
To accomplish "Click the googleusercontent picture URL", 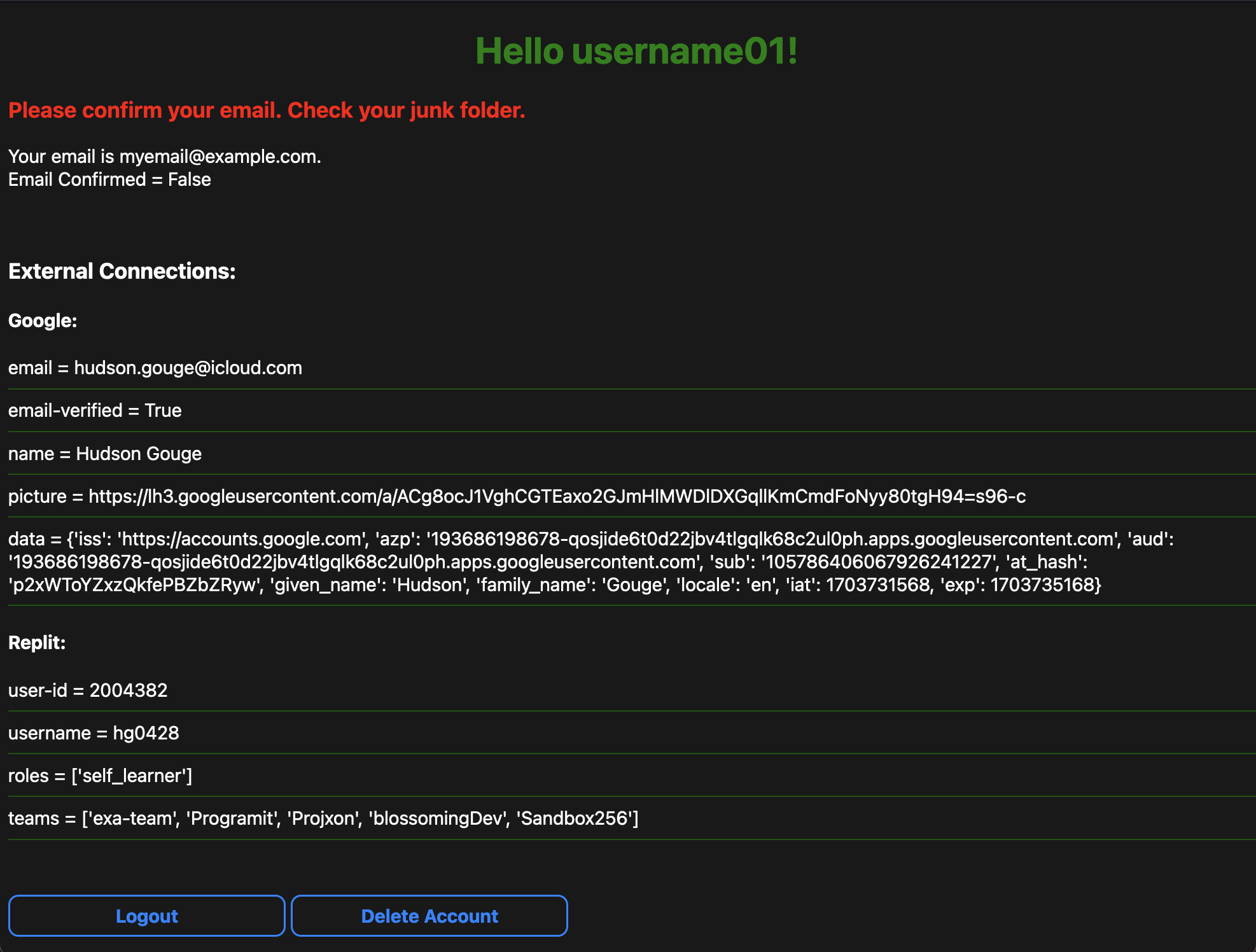I will [x=557, y=496].
